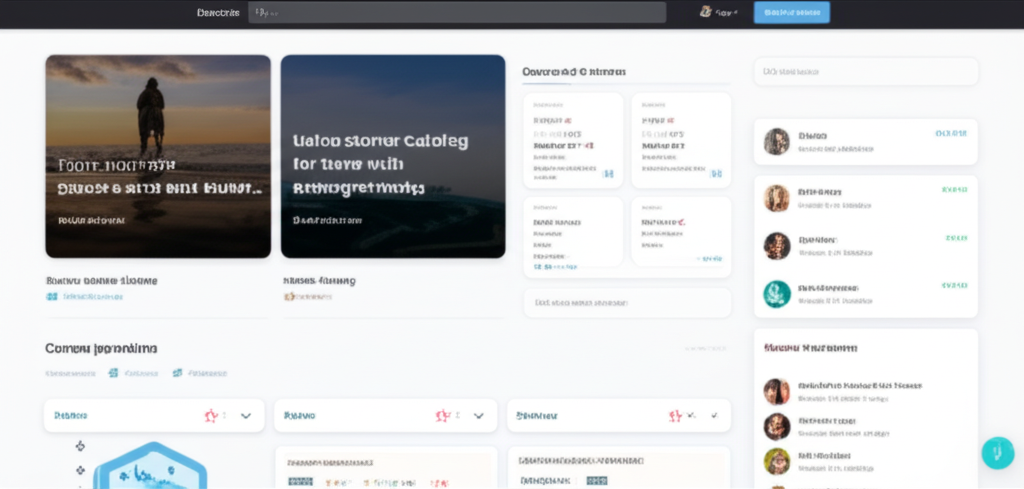Expand chevron on the third dropdown card
The width and height of the screenshot is (1024, 489).
(x=714, y=415)
